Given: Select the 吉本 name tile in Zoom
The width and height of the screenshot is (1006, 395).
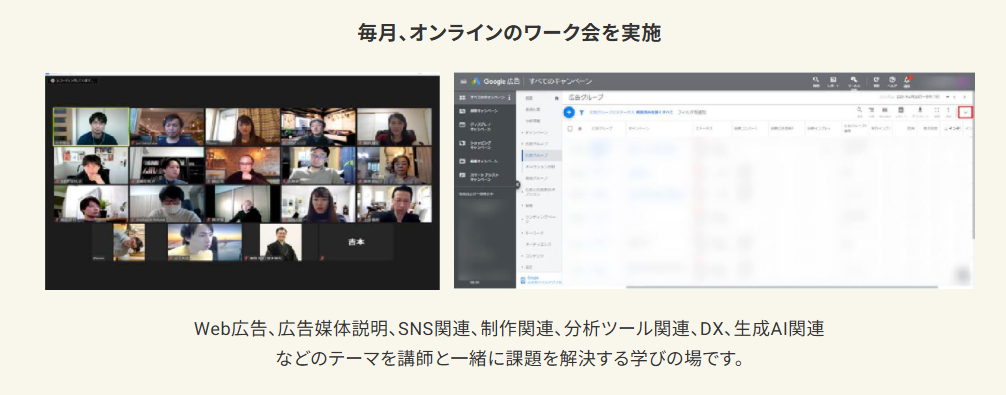Looking at the screenshot, I should click(x=356, y=242).
